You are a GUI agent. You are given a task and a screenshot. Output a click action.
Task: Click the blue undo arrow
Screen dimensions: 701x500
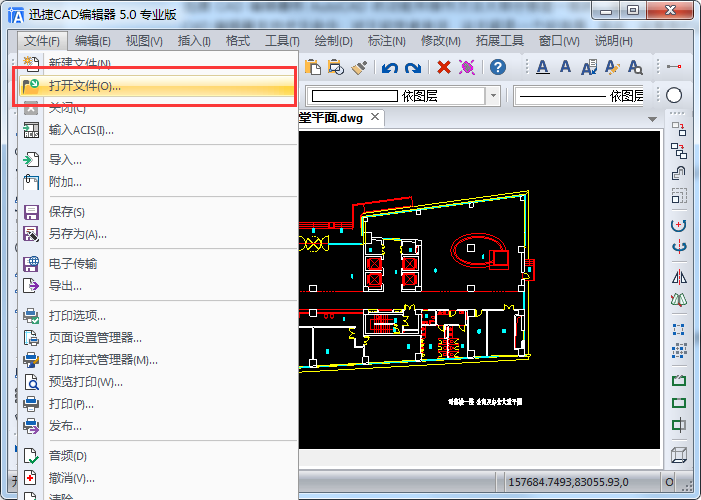click(390, 68)
